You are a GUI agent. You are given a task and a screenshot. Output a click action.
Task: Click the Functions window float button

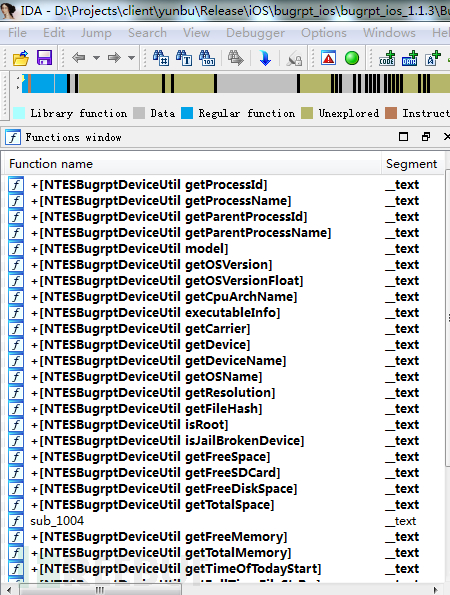tap(426, 137)
